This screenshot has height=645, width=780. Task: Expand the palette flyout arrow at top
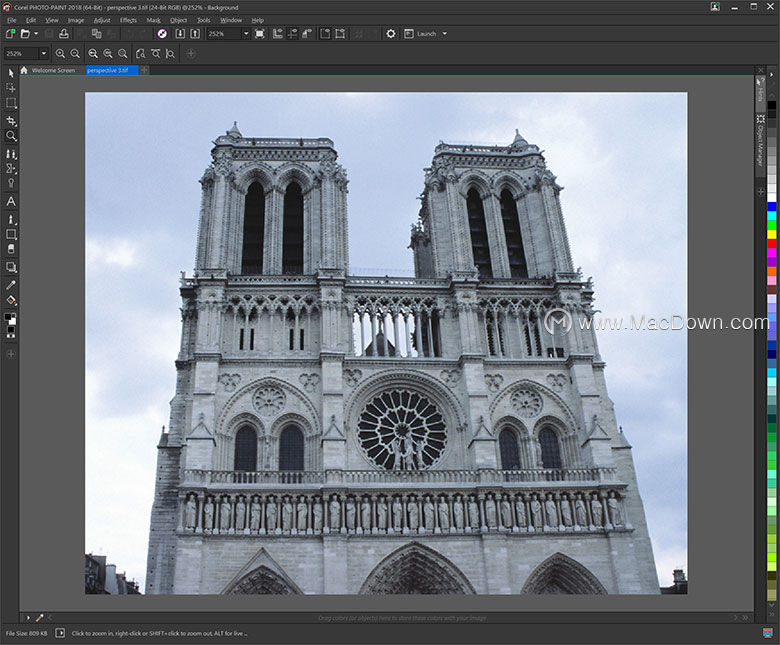click(772, 75)
